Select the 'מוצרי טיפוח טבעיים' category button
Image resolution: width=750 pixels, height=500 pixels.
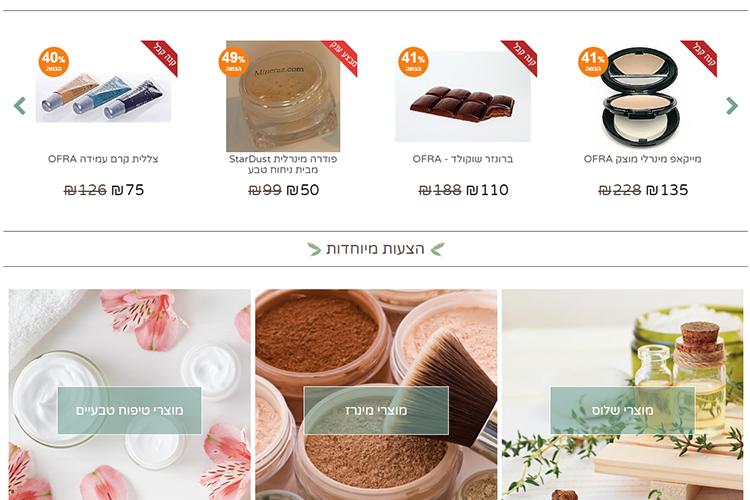click(x=129, y=411)
